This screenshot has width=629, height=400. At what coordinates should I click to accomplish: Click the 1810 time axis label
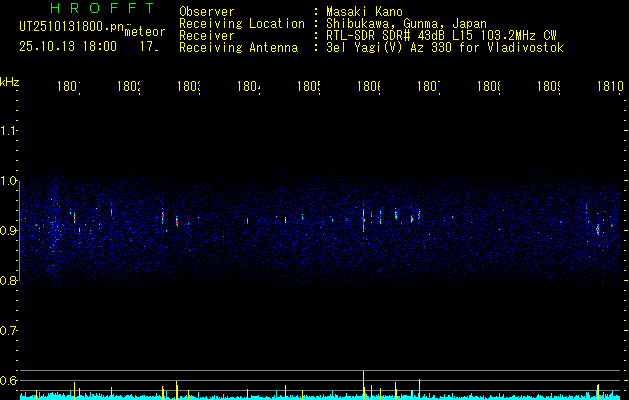tap(610, 86)
